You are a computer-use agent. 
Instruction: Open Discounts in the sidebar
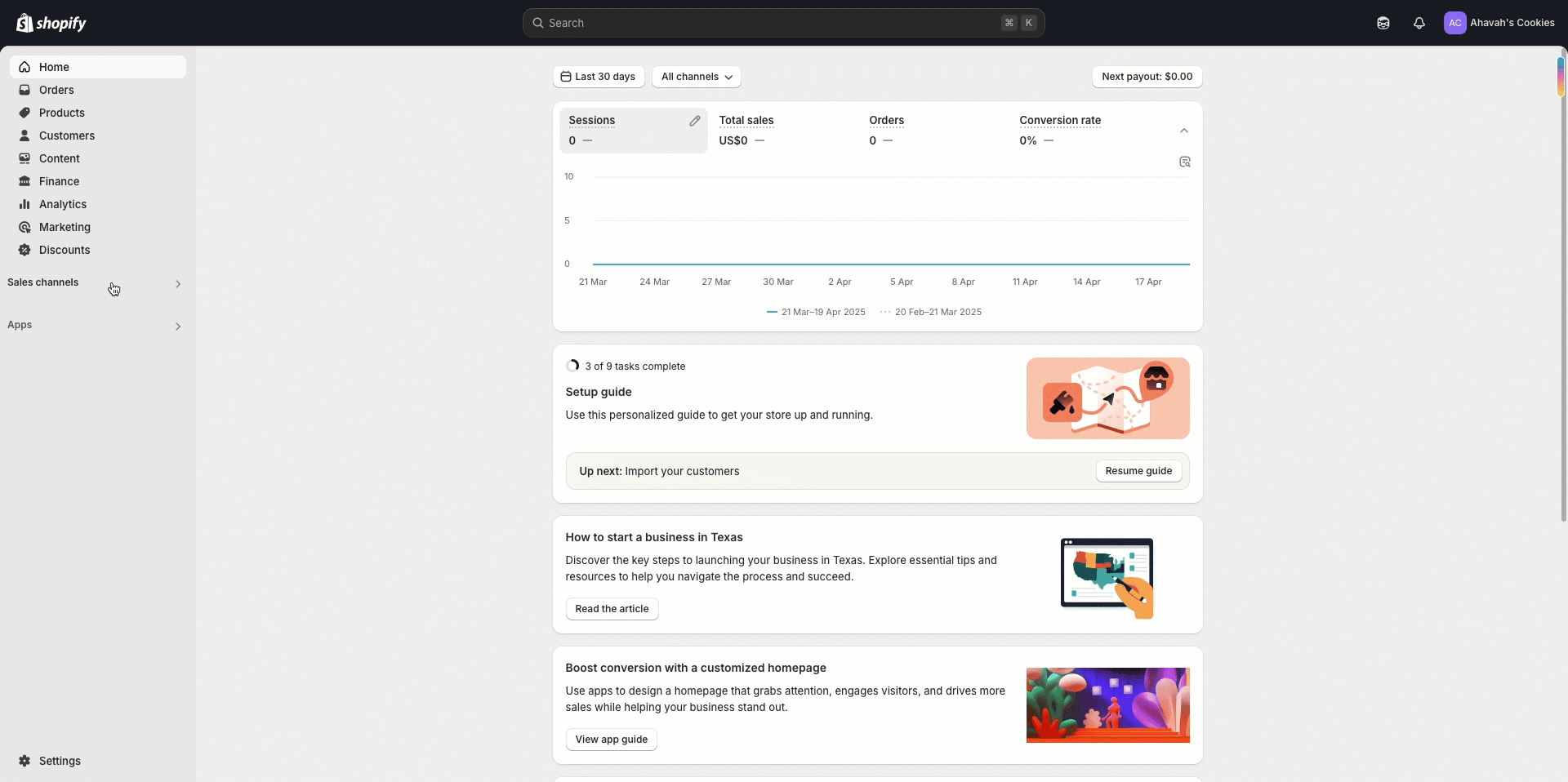98,250
